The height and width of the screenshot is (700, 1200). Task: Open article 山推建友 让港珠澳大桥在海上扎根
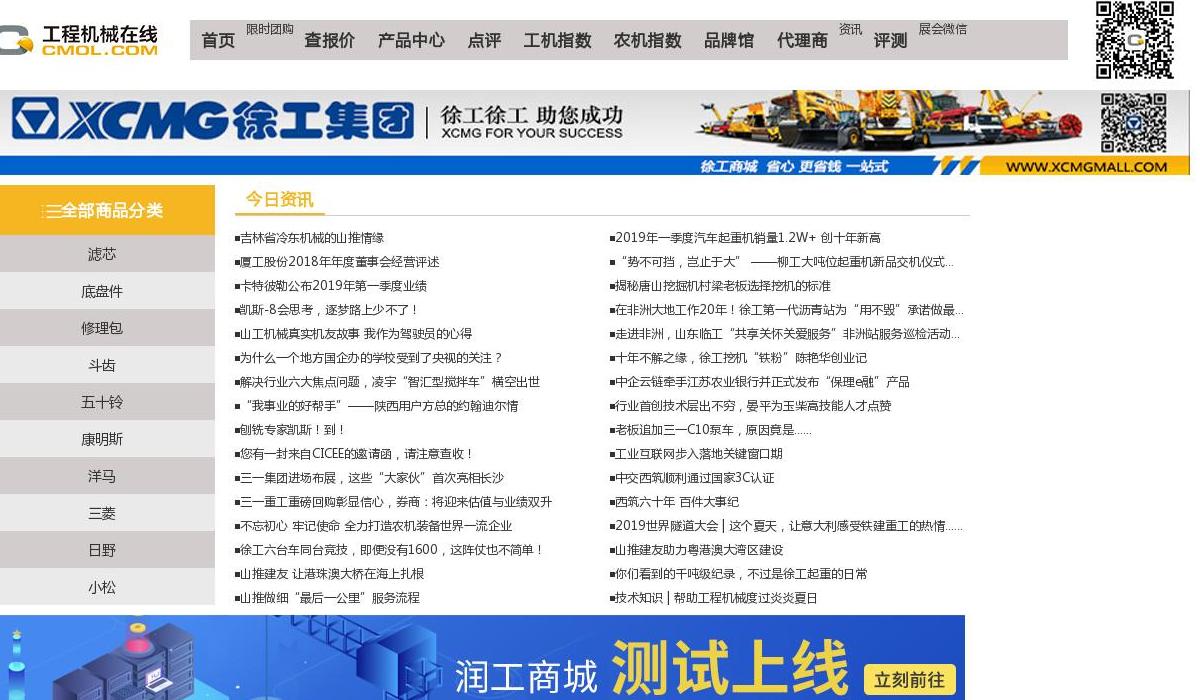pyautogui.click(x=329, y=574)
